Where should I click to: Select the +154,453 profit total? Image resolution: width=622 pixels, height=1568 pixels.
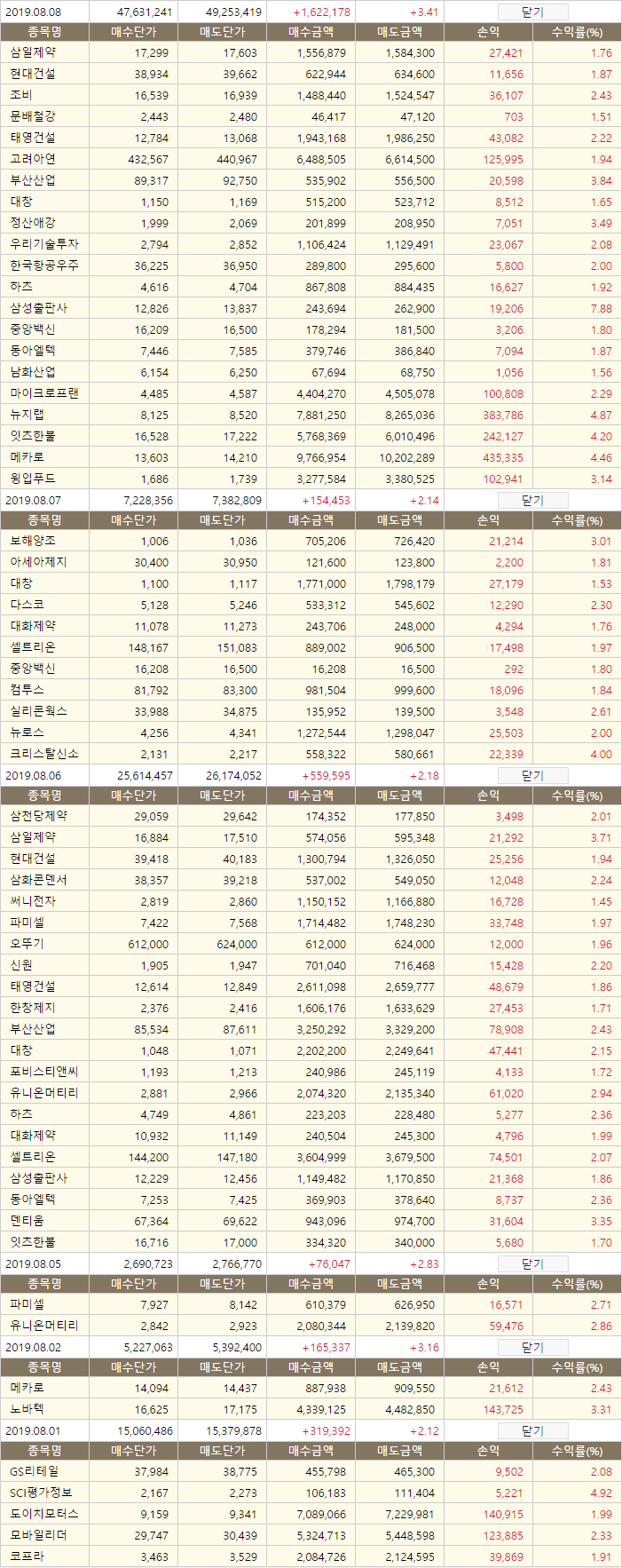click(326, 501)
